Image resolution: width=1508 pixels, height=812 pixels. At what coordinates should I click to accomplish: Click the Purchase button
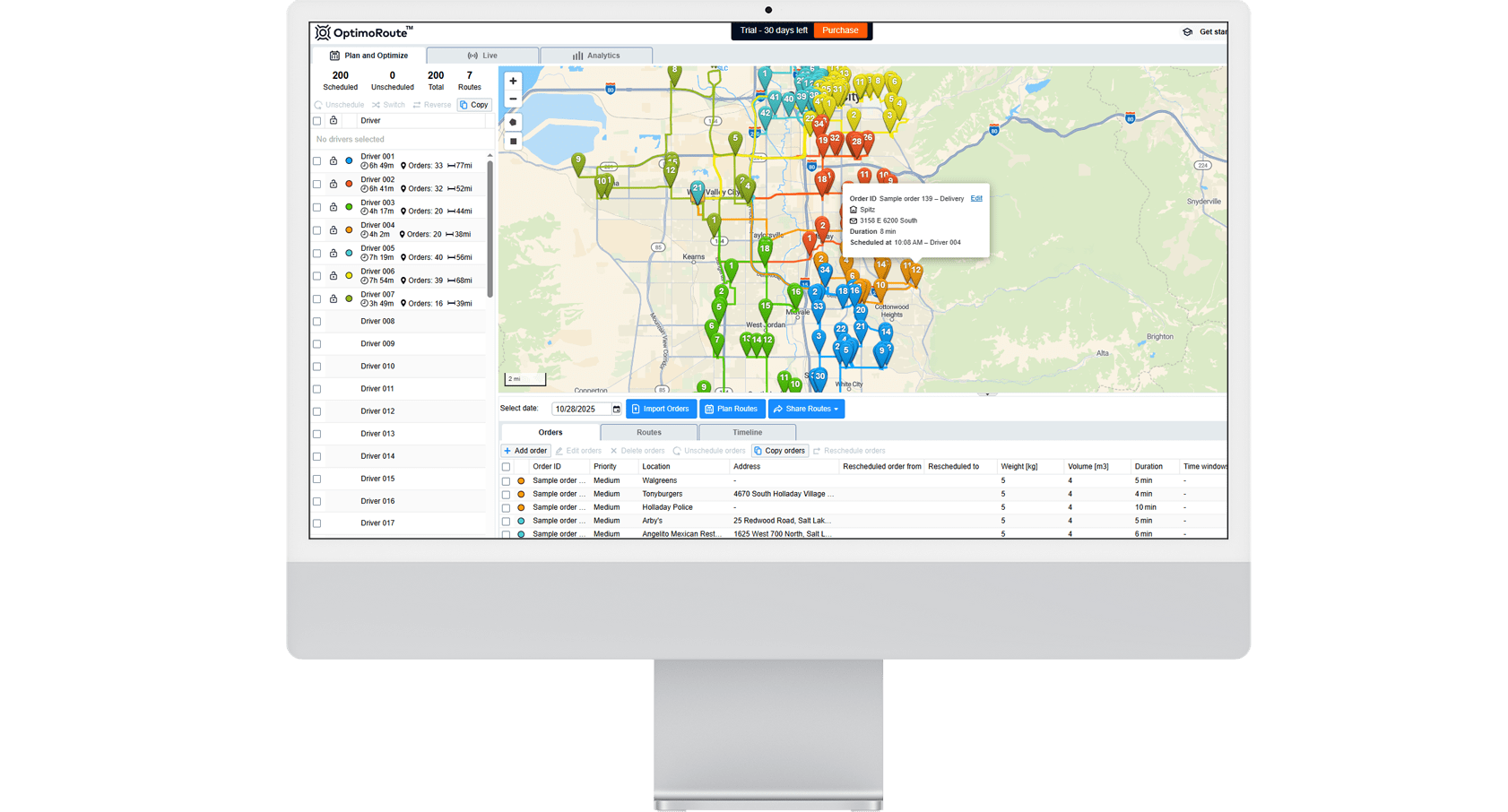[x=841, y=30]
